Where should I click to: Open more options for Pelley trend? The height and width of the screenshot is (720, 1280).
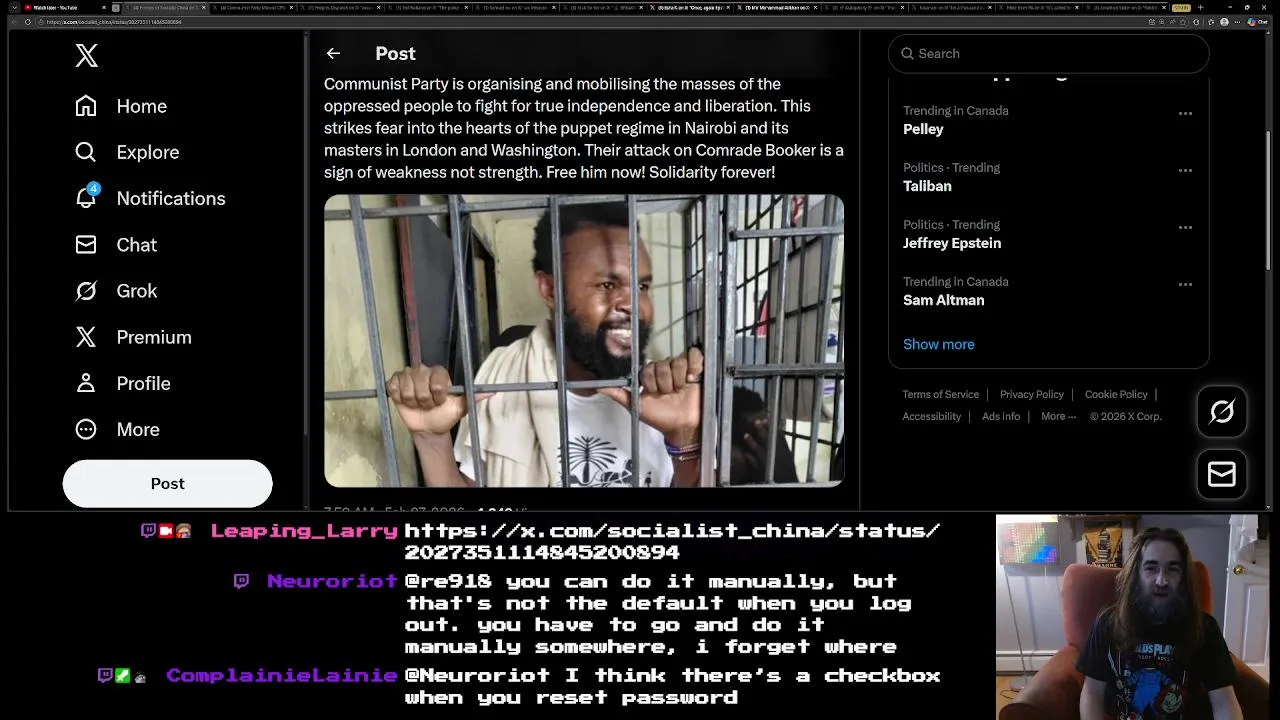(x=1185, y=113)
